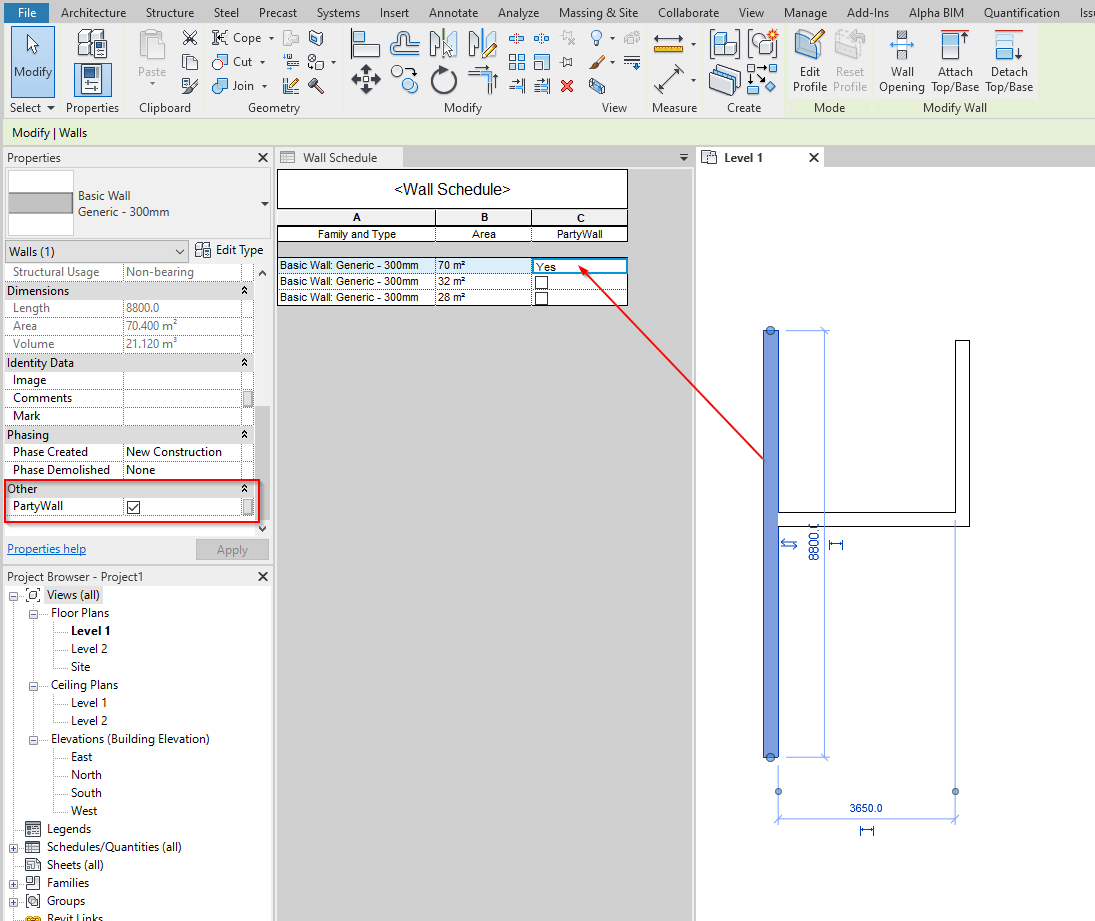Image resolution: width=1095 pixels, height=921 pixels.
Task: Click the Apply button in Properties
Action: pyautogui.click(x=232, y=549)
